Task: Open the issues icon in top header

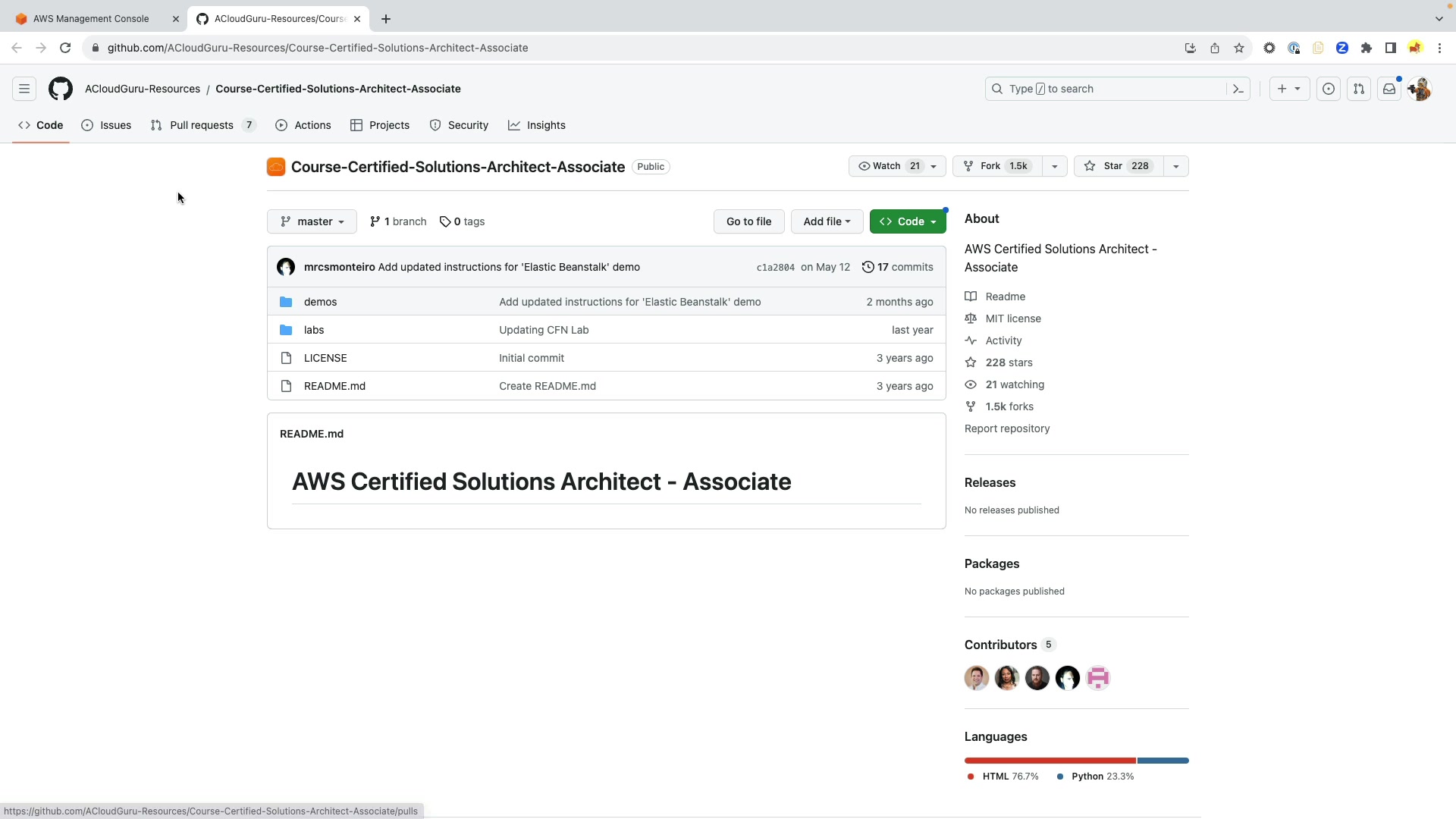Action: 1329,89
